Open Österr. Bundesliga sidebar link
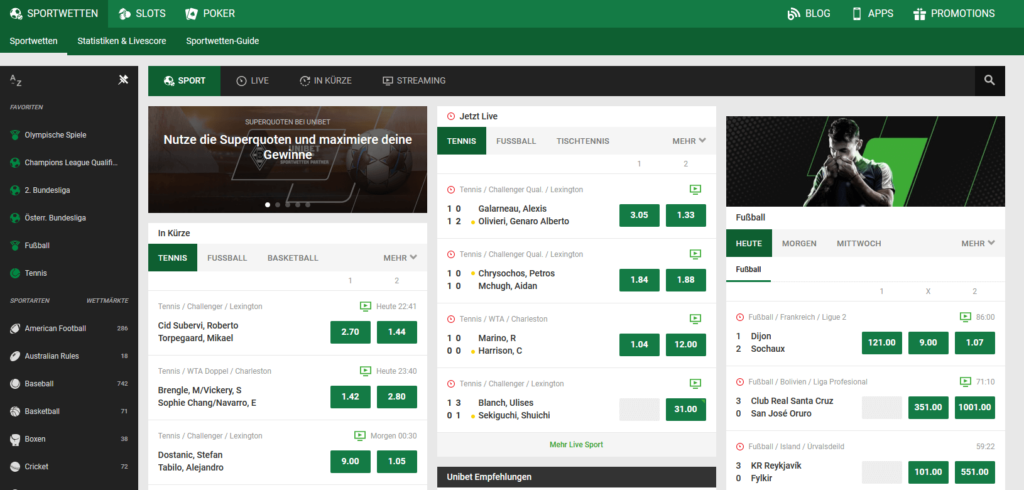This screenshot has width=1024, height=490. pos(55,218)
